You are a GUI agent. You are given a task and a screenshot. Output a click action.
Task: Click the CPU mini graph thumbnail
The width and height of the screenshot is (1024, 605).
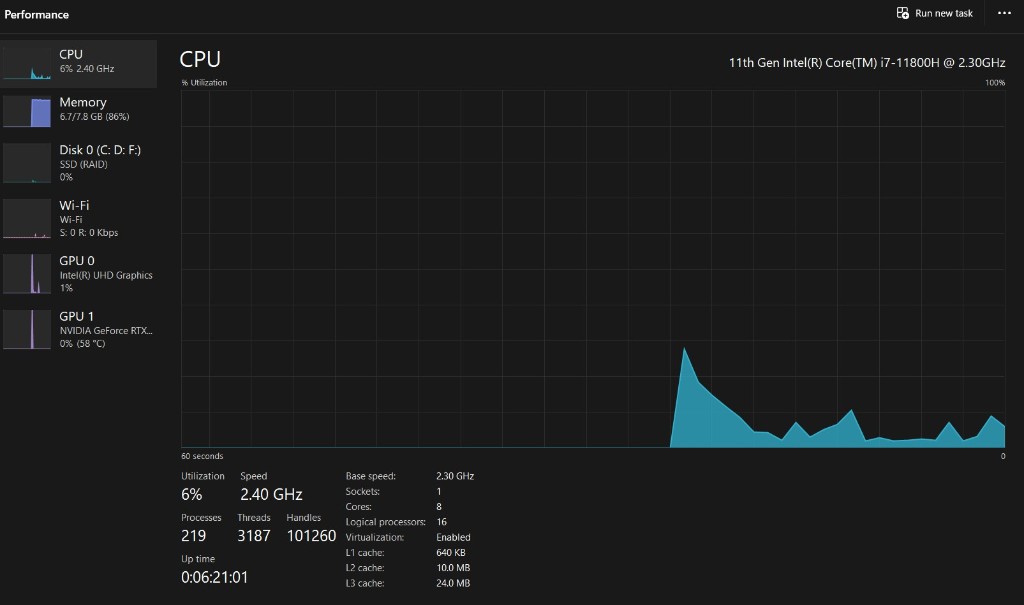[x=27, y=64]
